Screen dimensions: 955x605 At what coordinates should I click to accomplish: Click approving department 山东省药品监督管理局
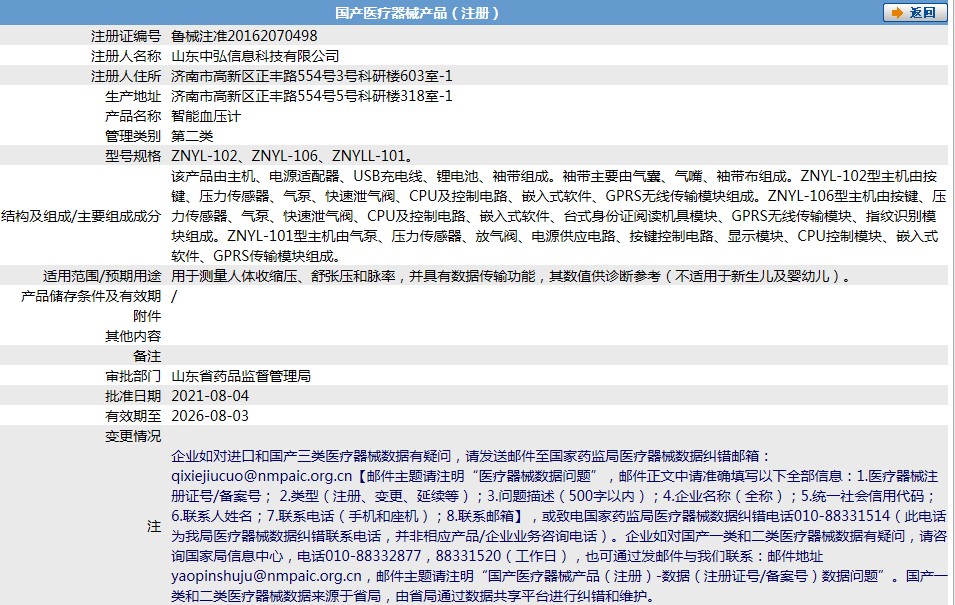pyautogui.click(x=241, y=376)
